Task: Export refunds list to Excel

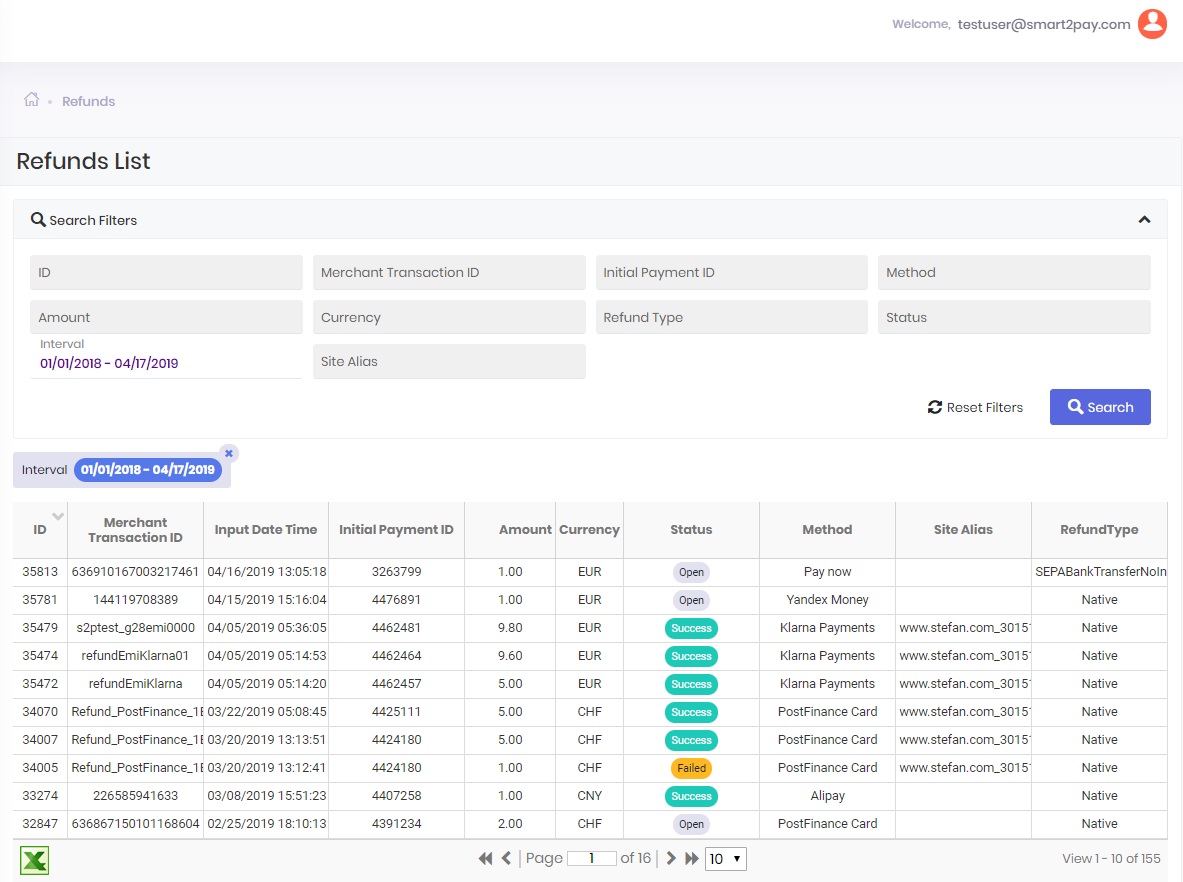Action: [34, 860]
